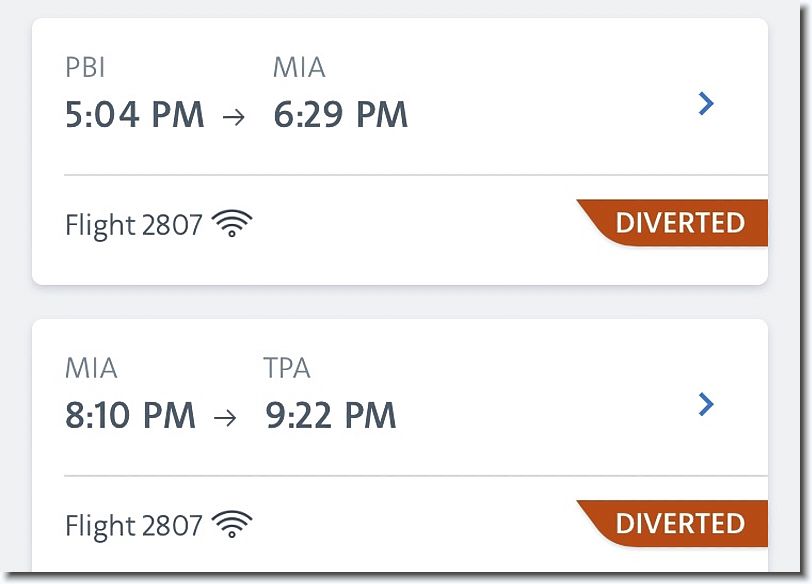Click the arrow between 5:04 PM and 6:29 PM
Image resolution: width=812 pixels, height=584 pixels.
234,117
